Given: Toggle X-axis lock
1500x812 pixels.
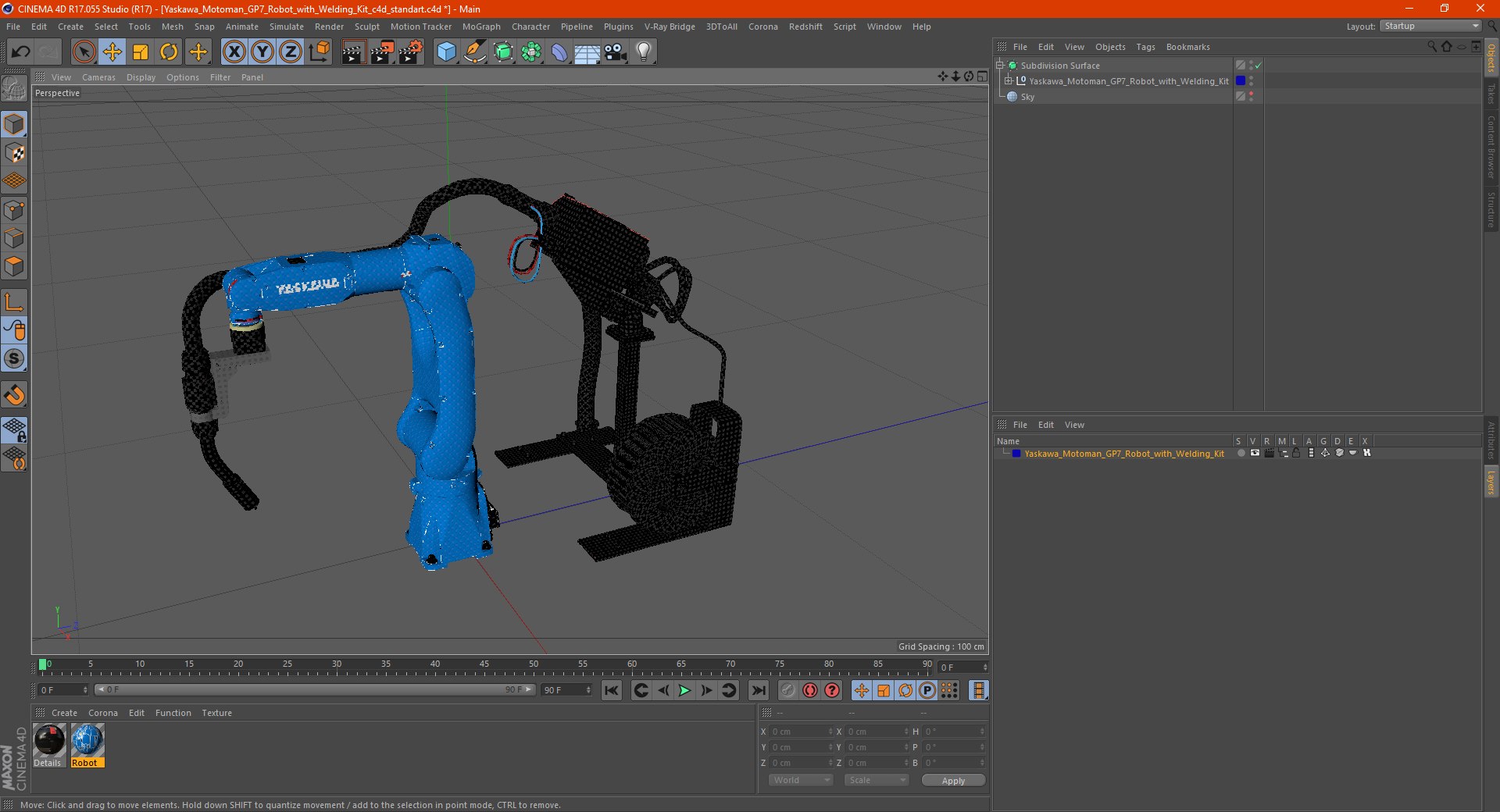Looking at the screenshot, I should coord(234,52).
